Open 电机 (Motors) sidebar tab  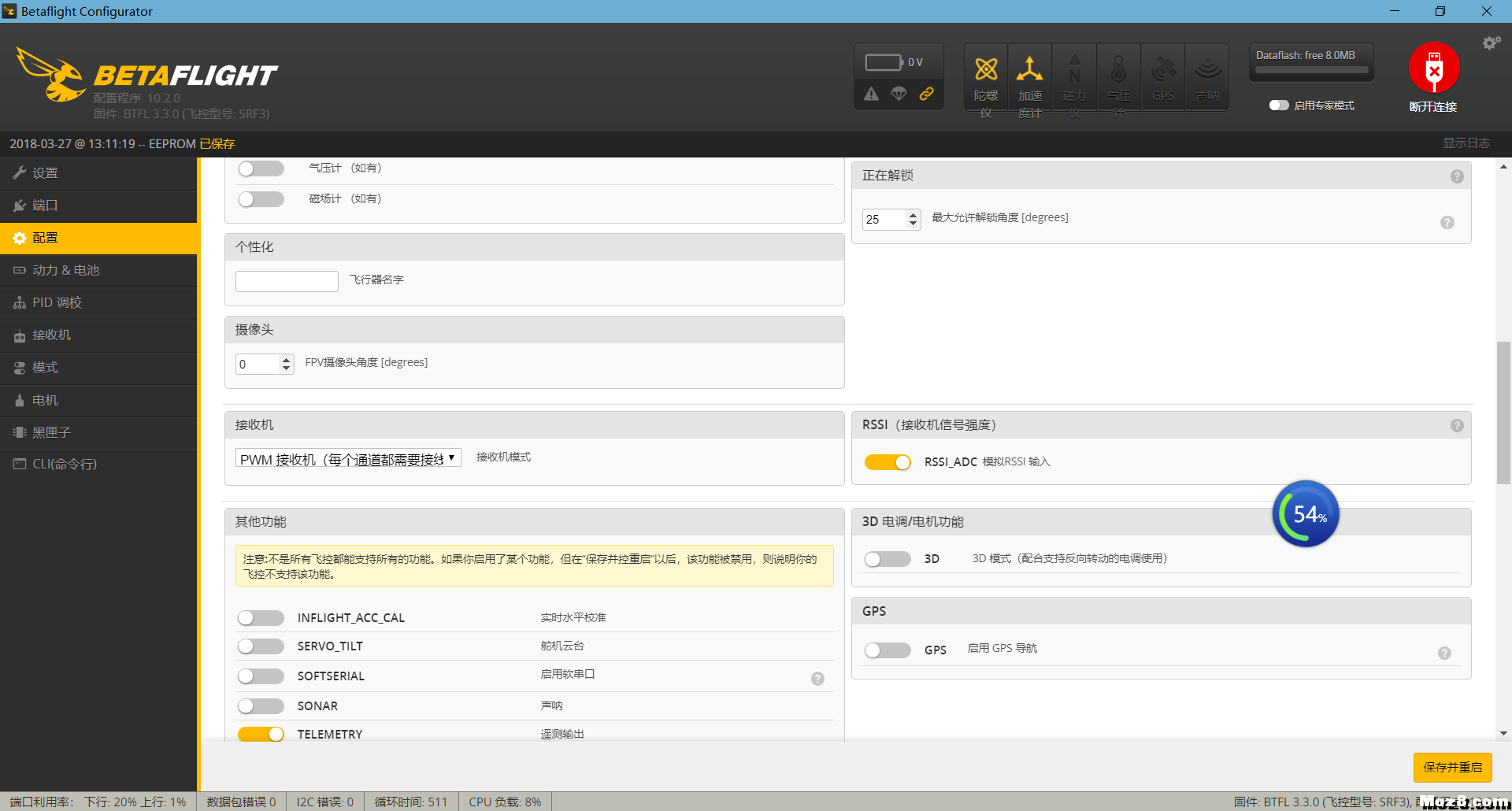98,400
